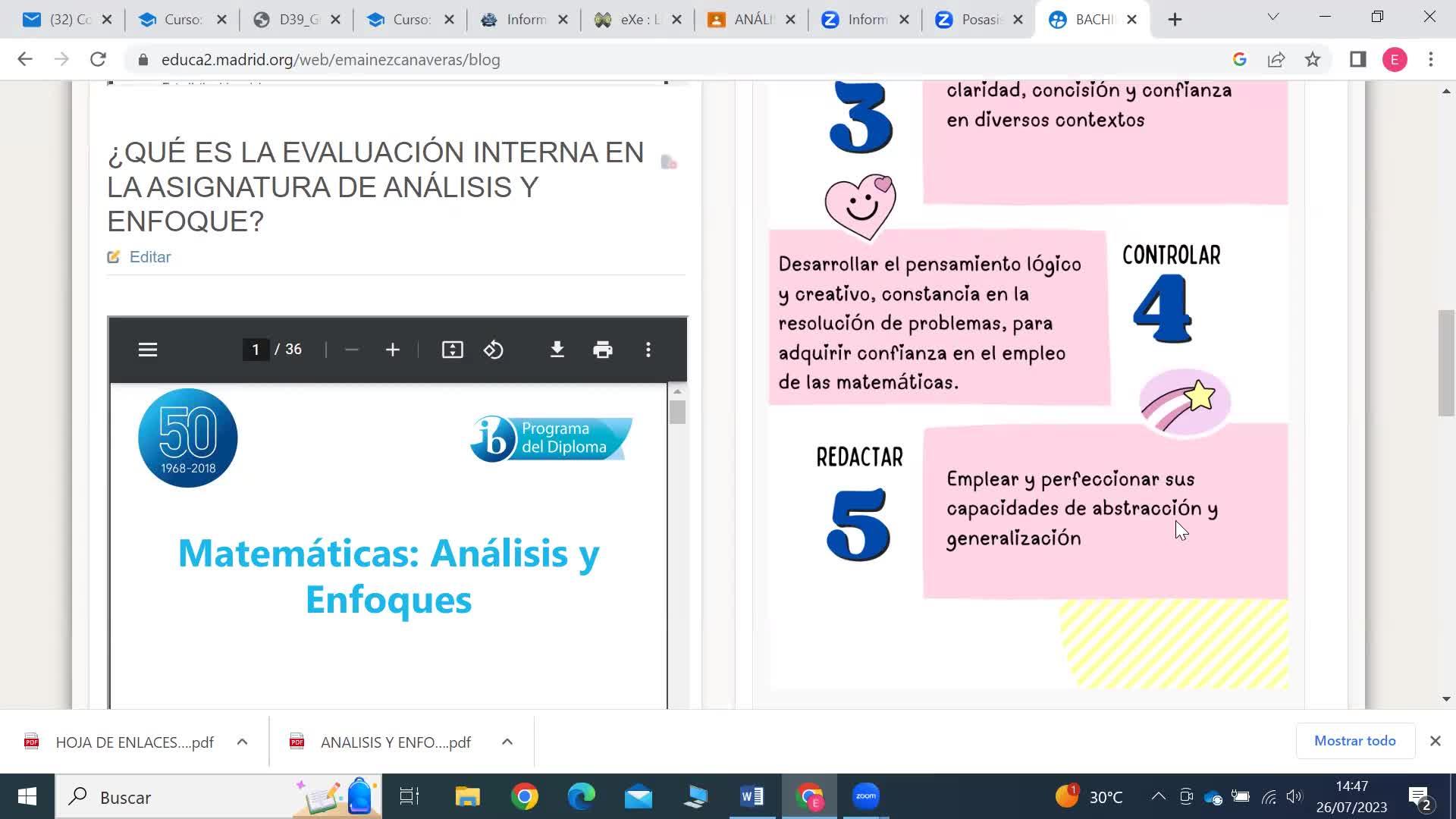Image resolution: width=1456 pixels, height=819 pixels.
Task: Click the PDF page number field
Action: pyautogui.click(x=256, y=350)
